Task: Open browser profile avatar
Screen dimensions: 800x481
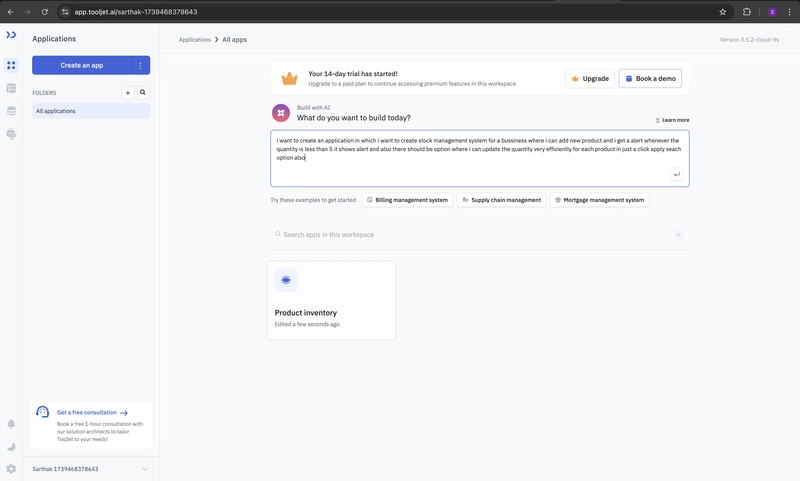Action: [x=772, y=12]
